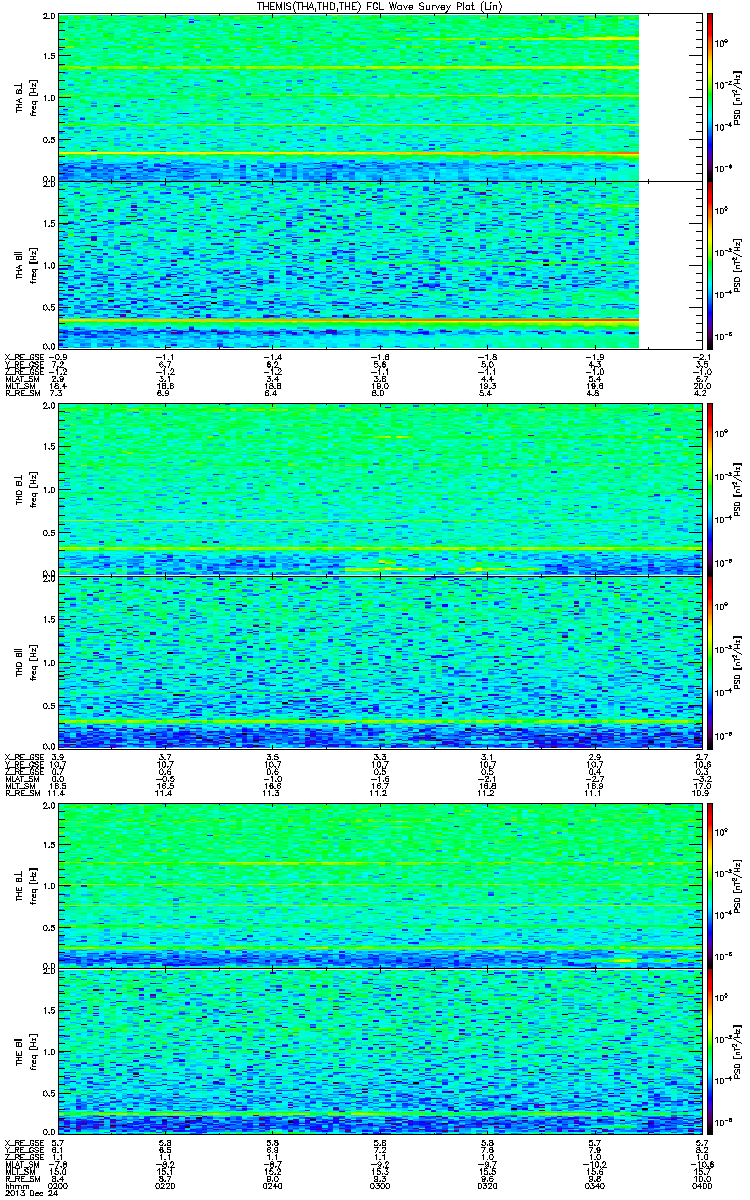Click the color bar beside THE B-parallel panel
The image size is (750, 1200).
point(709,1051)
